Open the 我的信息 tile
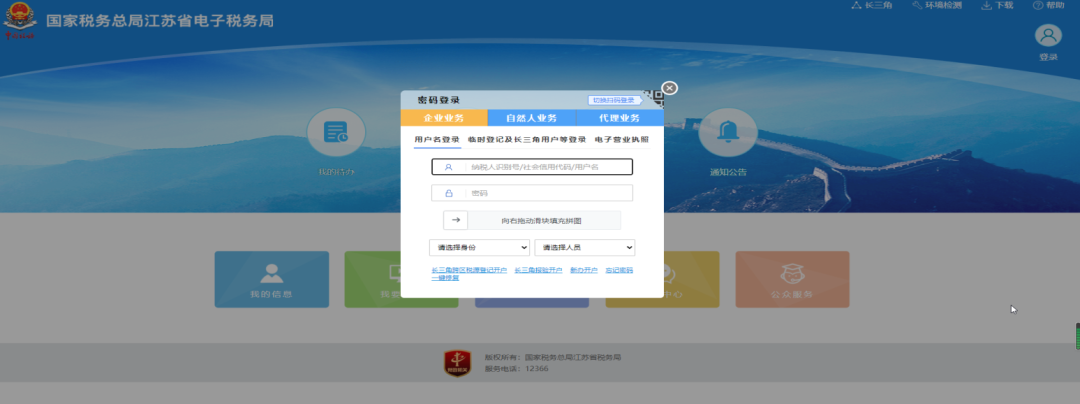Viewport: 1080px width, 404px height. point(271,279)
